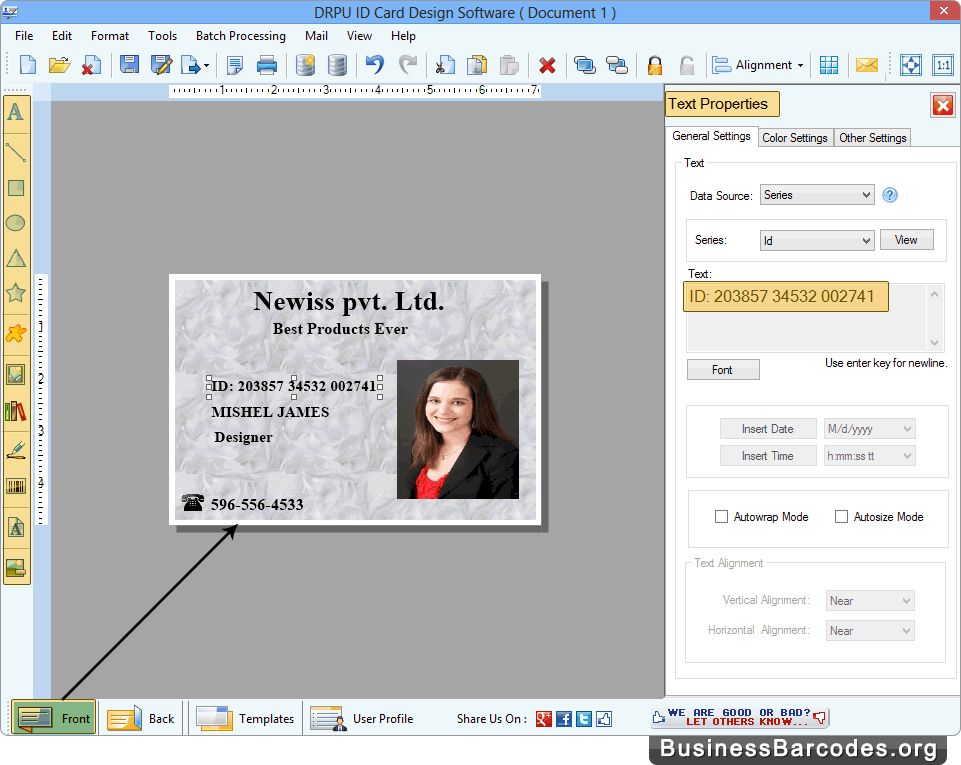
Task: Click the Lock padlock icon
Action: point(655,66)
